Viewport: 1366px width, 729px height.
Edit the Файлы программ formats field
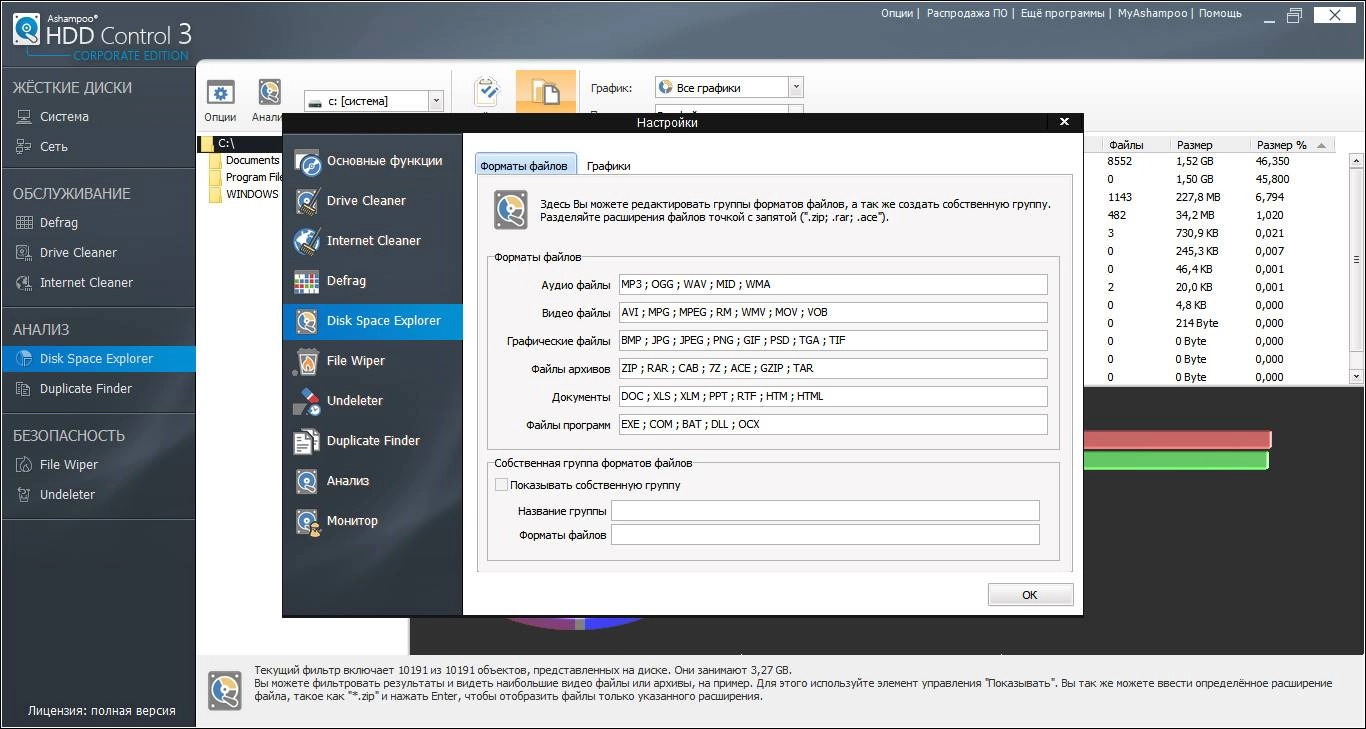(x=833, y=425)
